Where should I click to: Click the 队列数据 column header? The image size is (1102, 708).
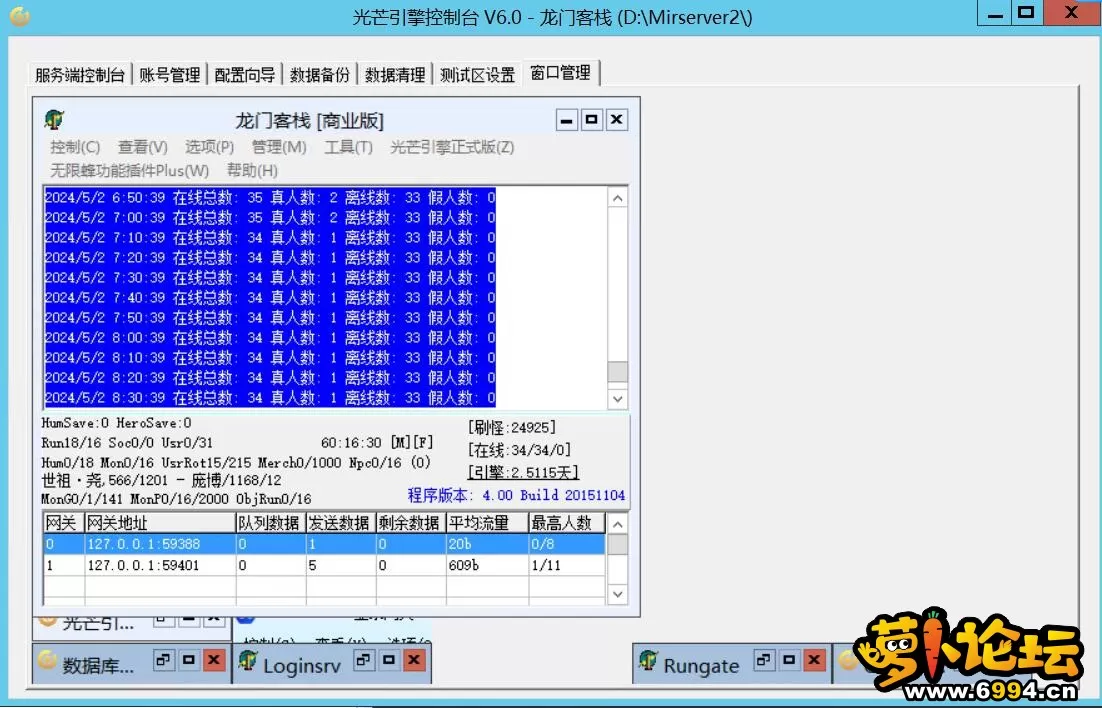pos(271,523)
